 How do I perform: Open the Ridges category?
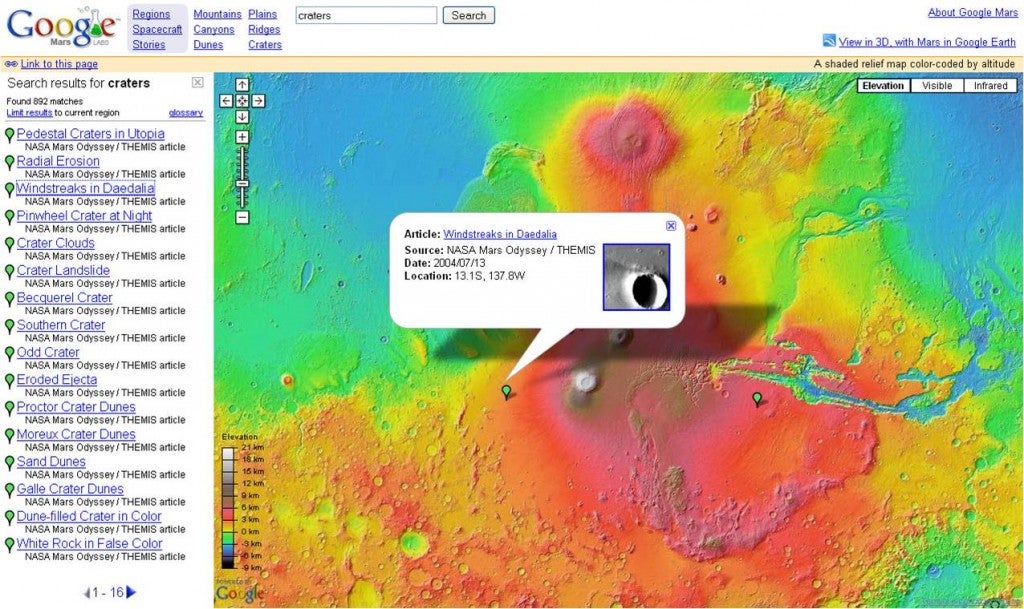pyautogui.click(x=264, y=29)
